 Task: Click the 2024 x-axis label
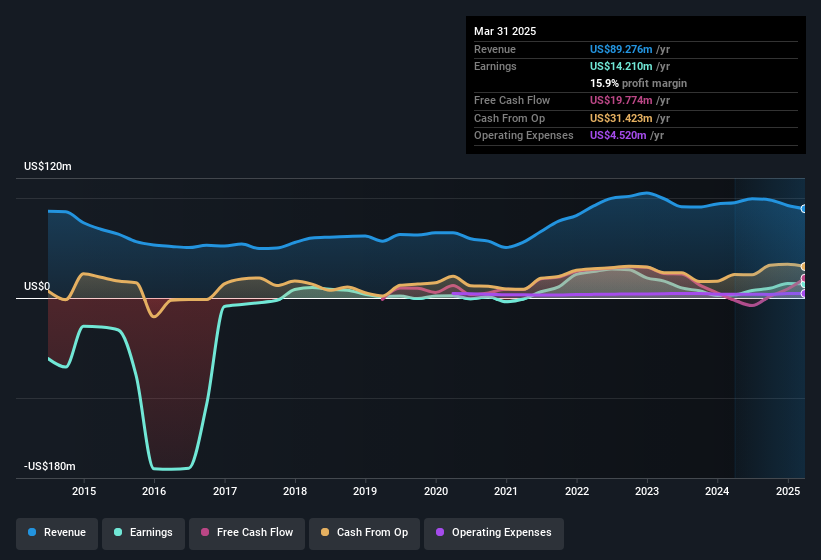pyautogui.click(x=717, y=491)
